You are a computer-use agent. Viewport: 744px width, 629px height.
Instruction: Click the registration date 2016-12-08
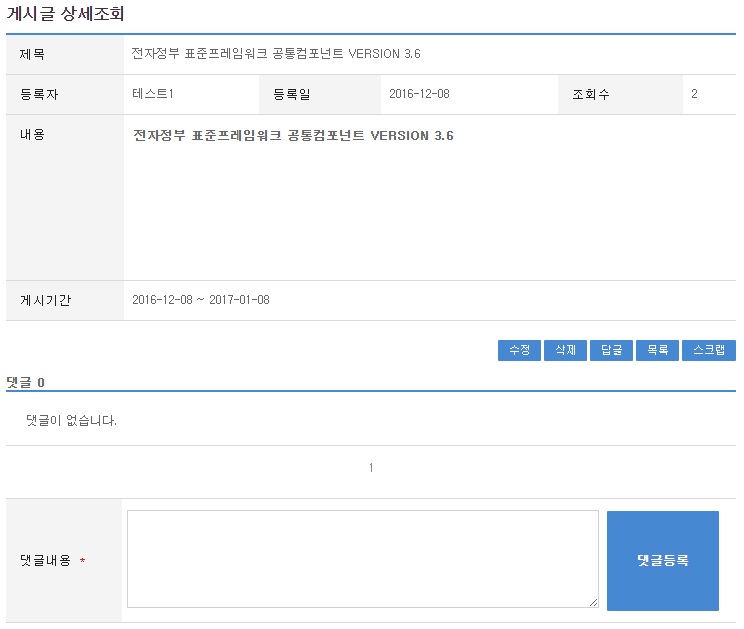tap(419, 95)
